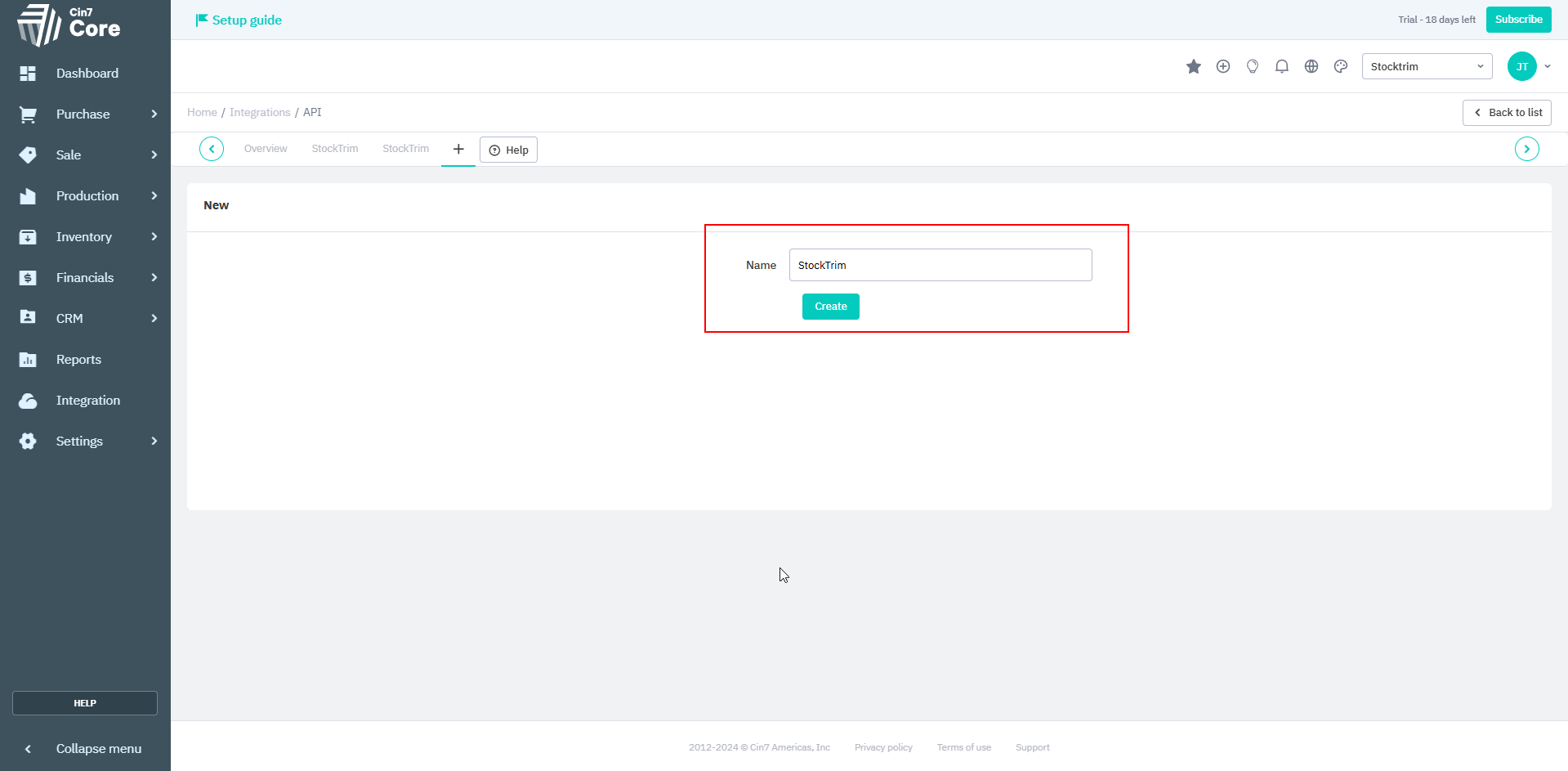1568x771 pixels.
Task: Expand the Inventory menu
Action: point(85,237)
